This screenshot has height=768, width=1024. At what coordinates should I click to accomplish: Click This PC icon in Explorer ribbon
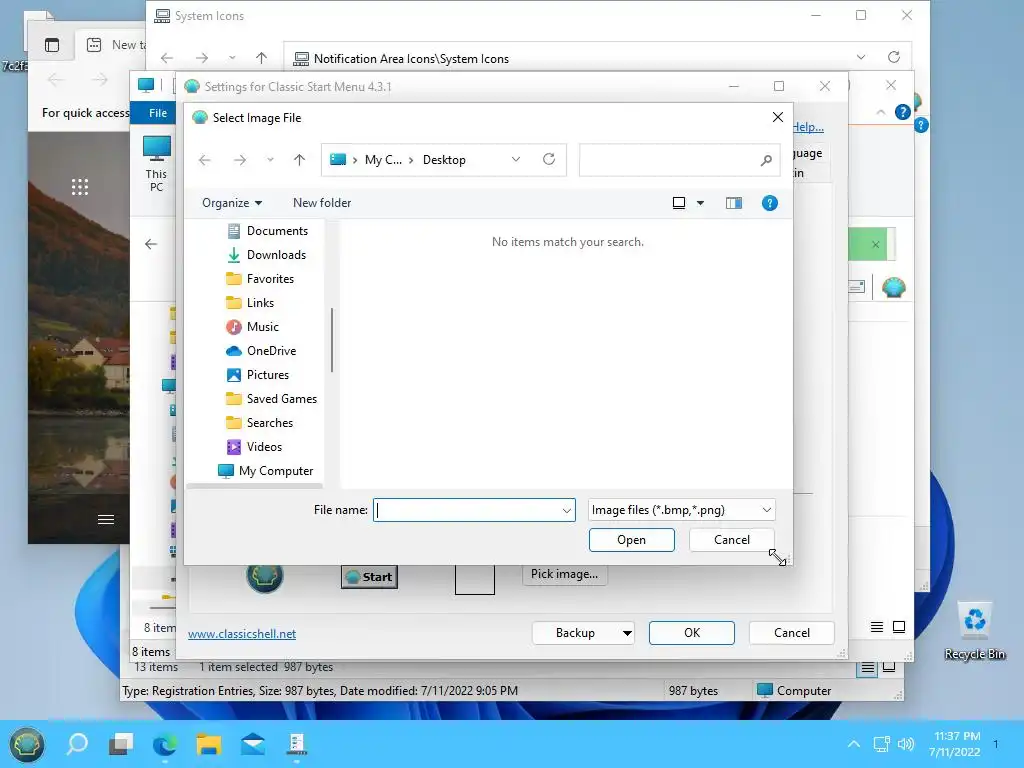(156, 164)
